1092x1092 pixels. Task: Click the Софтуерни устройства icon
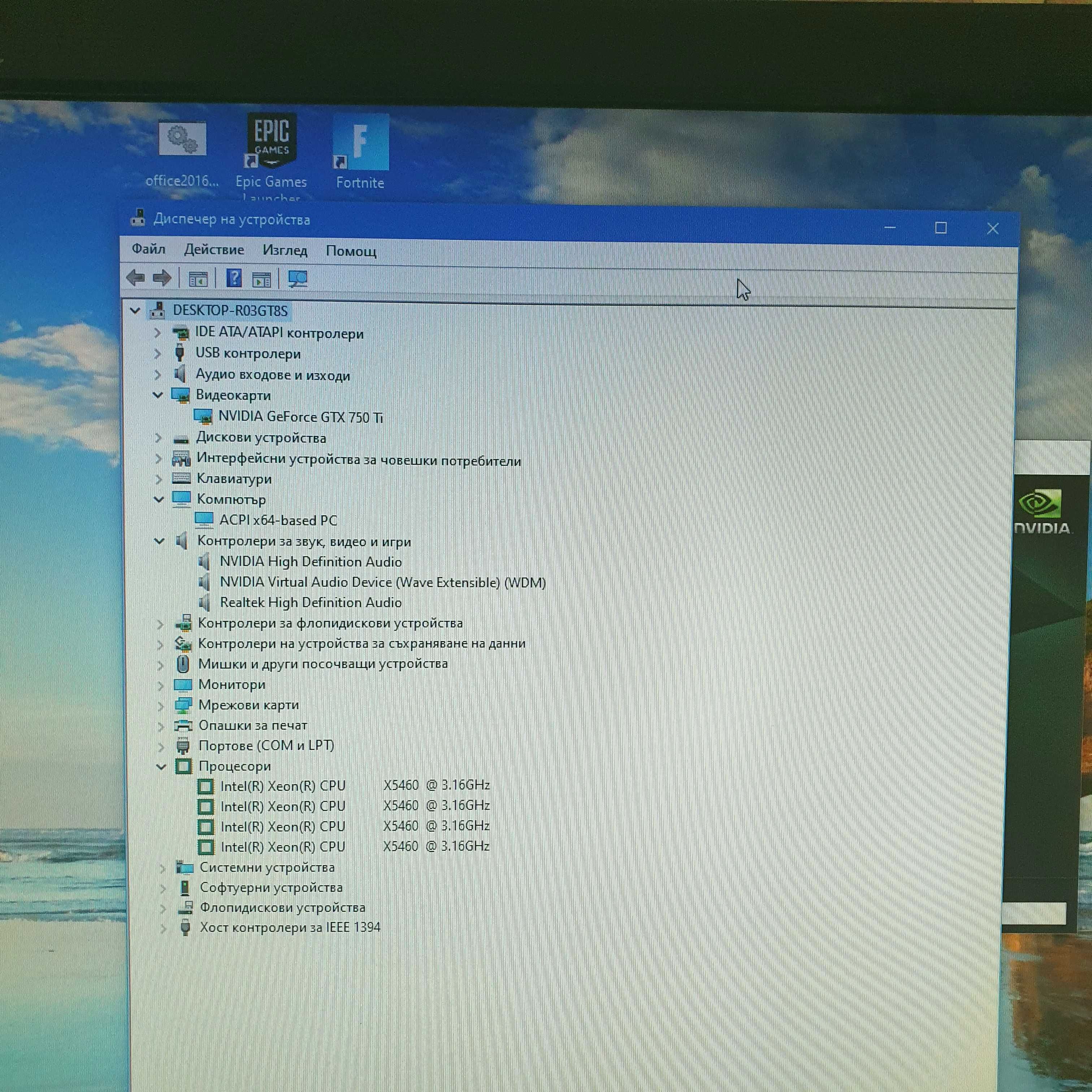185,888
